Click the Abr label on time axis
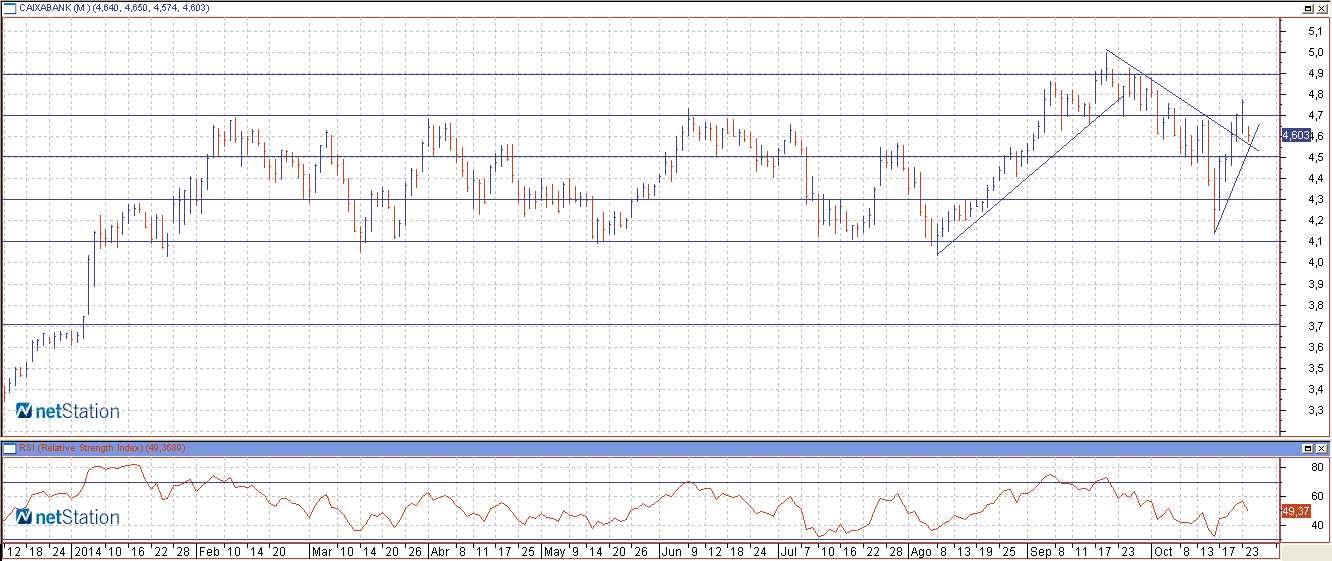 (x=440, y=551)
